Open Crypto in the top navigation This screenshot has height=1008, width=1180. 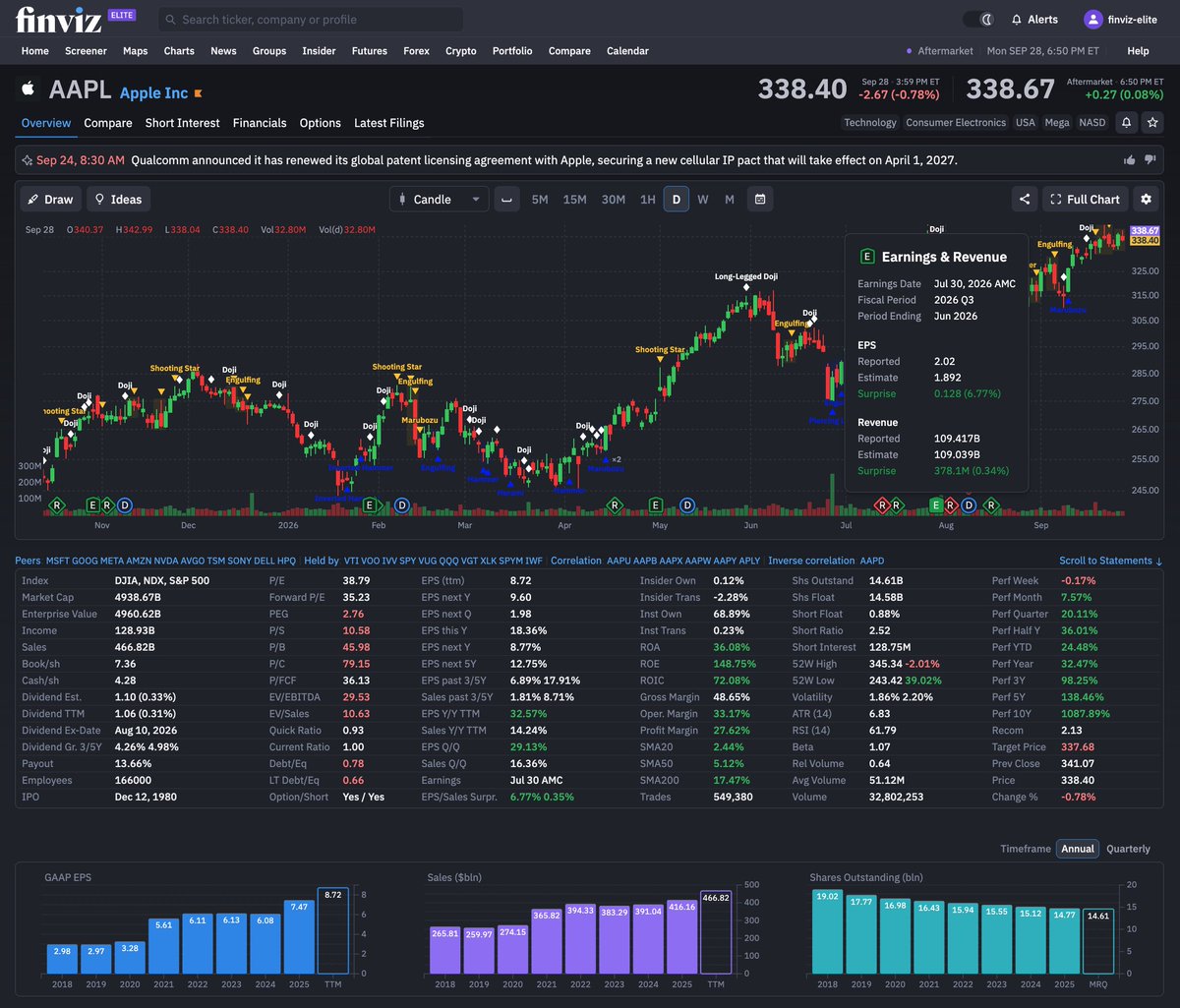460,51
